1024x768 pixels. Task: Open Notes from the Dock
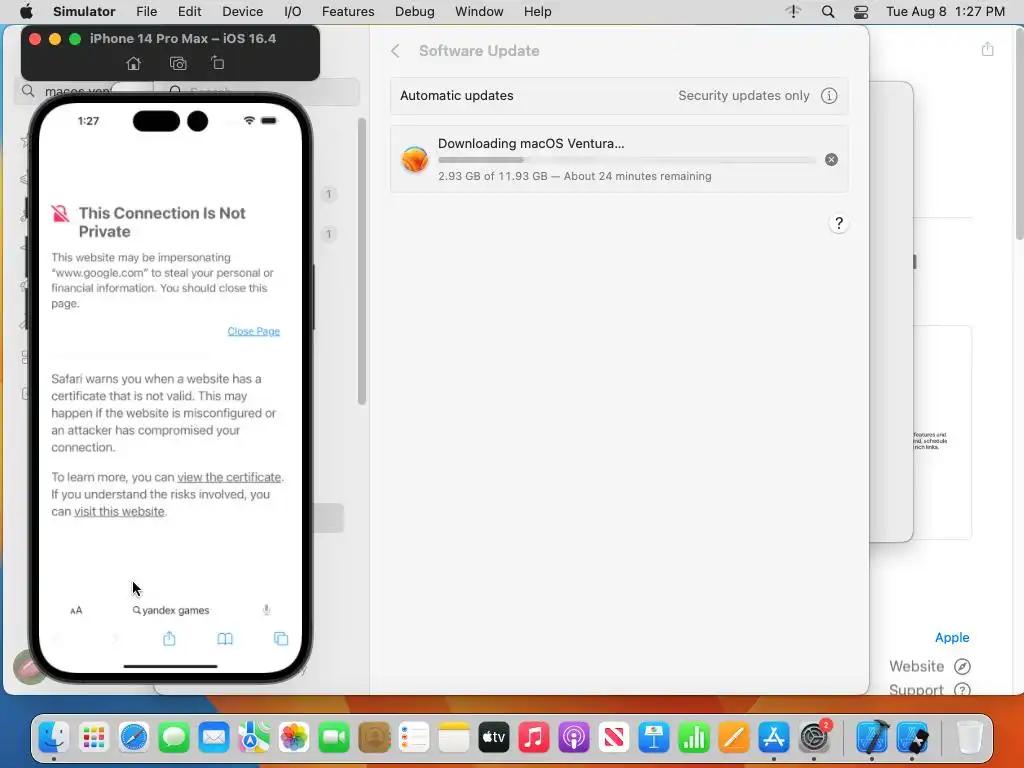[454, 738]
